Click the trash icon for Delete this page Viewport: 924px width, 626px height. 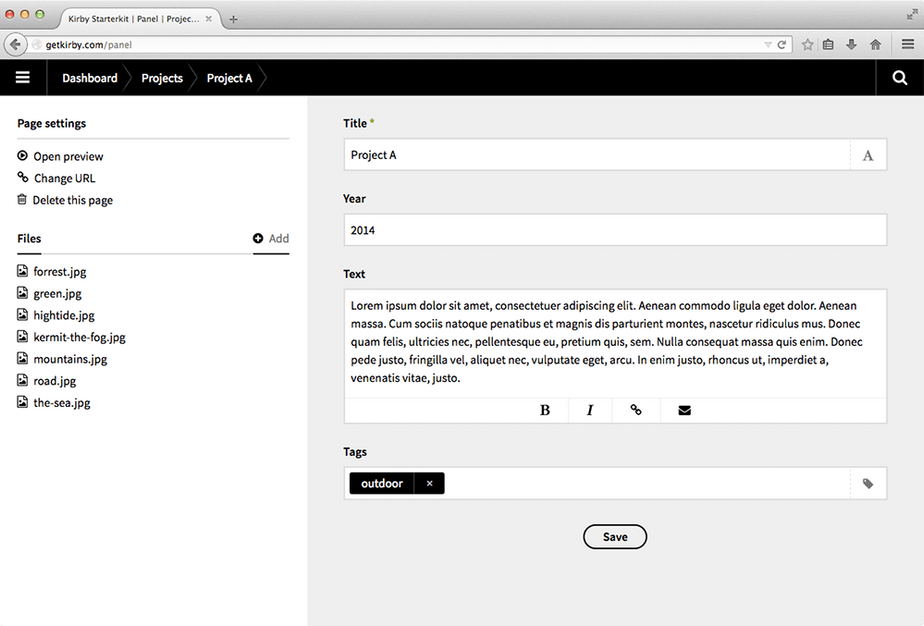click(x=21, y=200)
